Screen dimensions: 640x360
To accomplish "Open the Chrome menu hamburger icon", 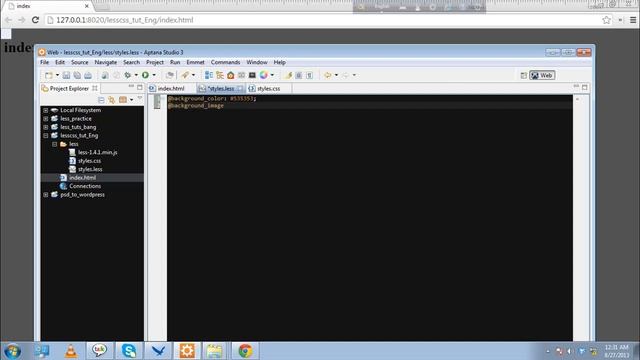I will point(633,20).
